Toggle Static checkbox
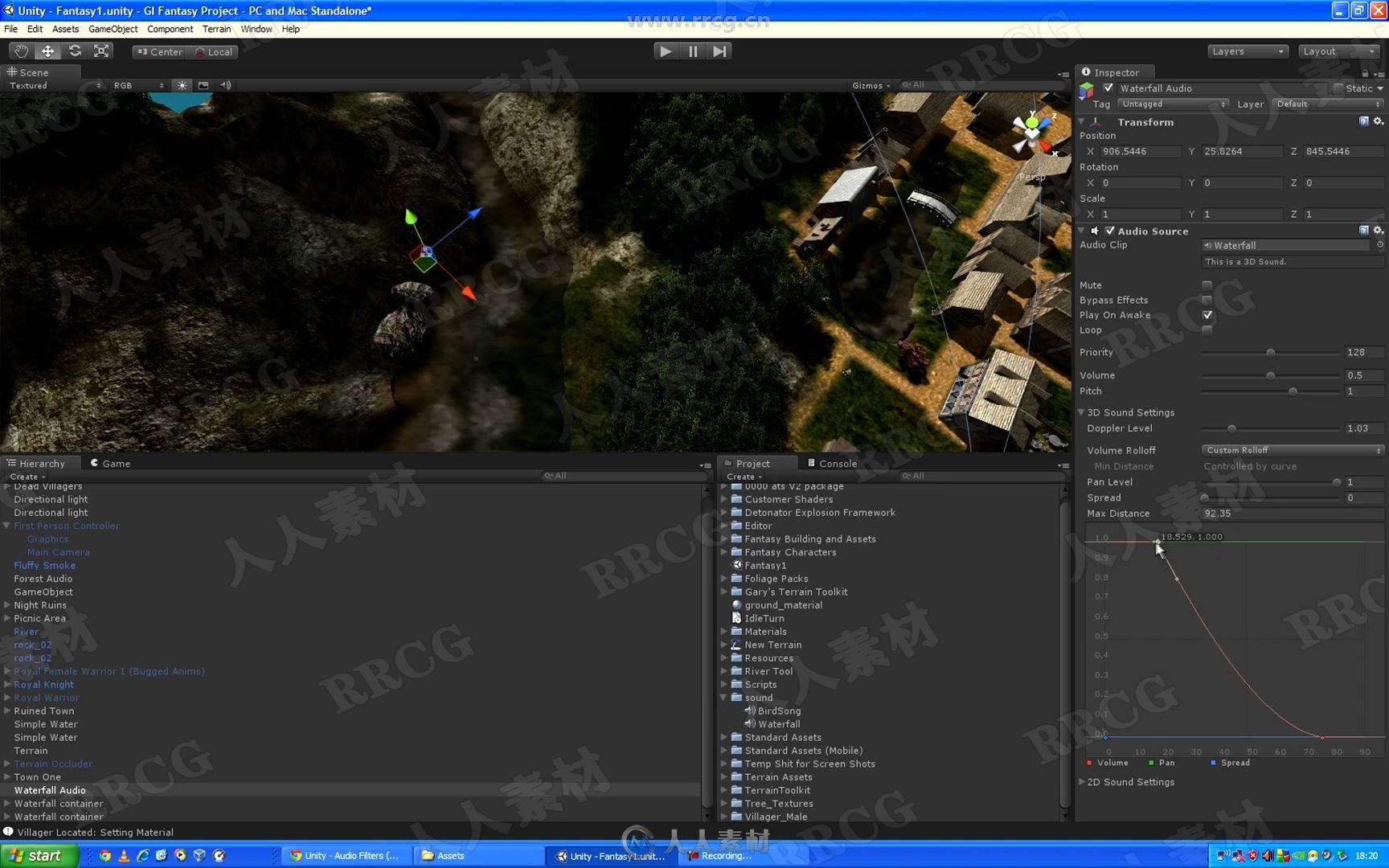The image size is (1389, 868). (1338, 88)
